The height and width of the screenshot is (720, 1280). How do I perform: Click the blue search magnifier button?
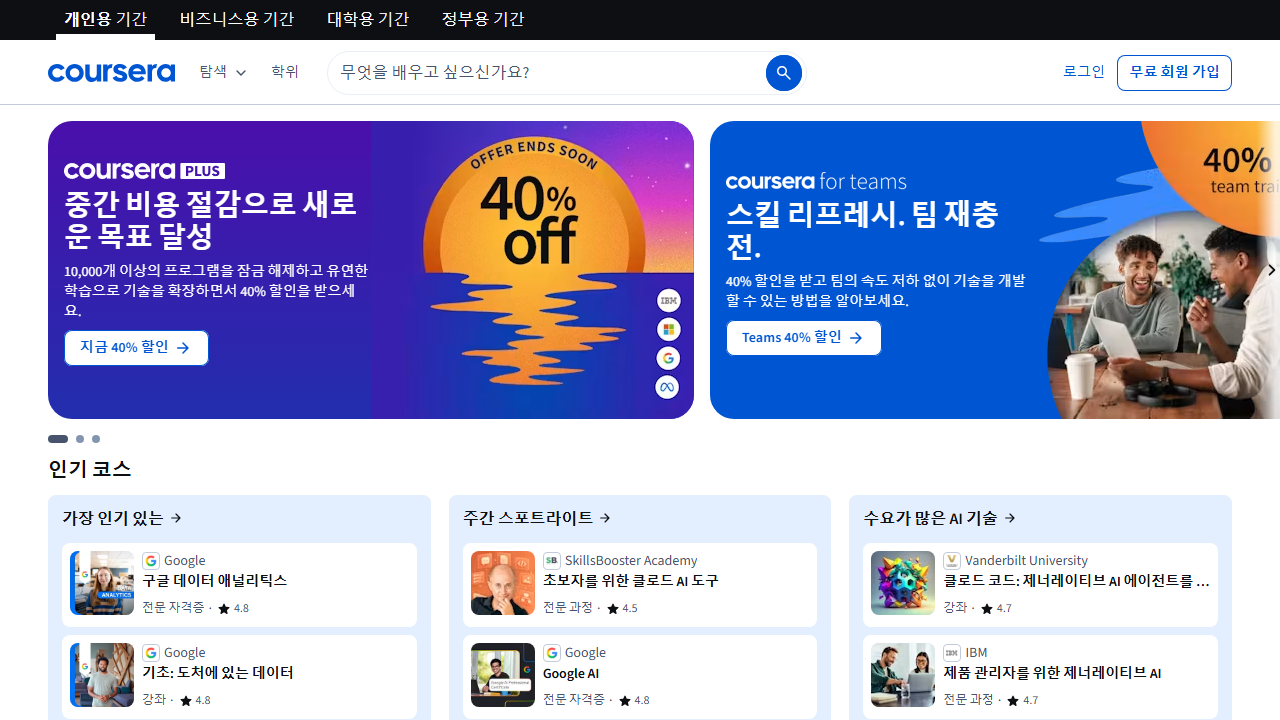coord(784,73)
